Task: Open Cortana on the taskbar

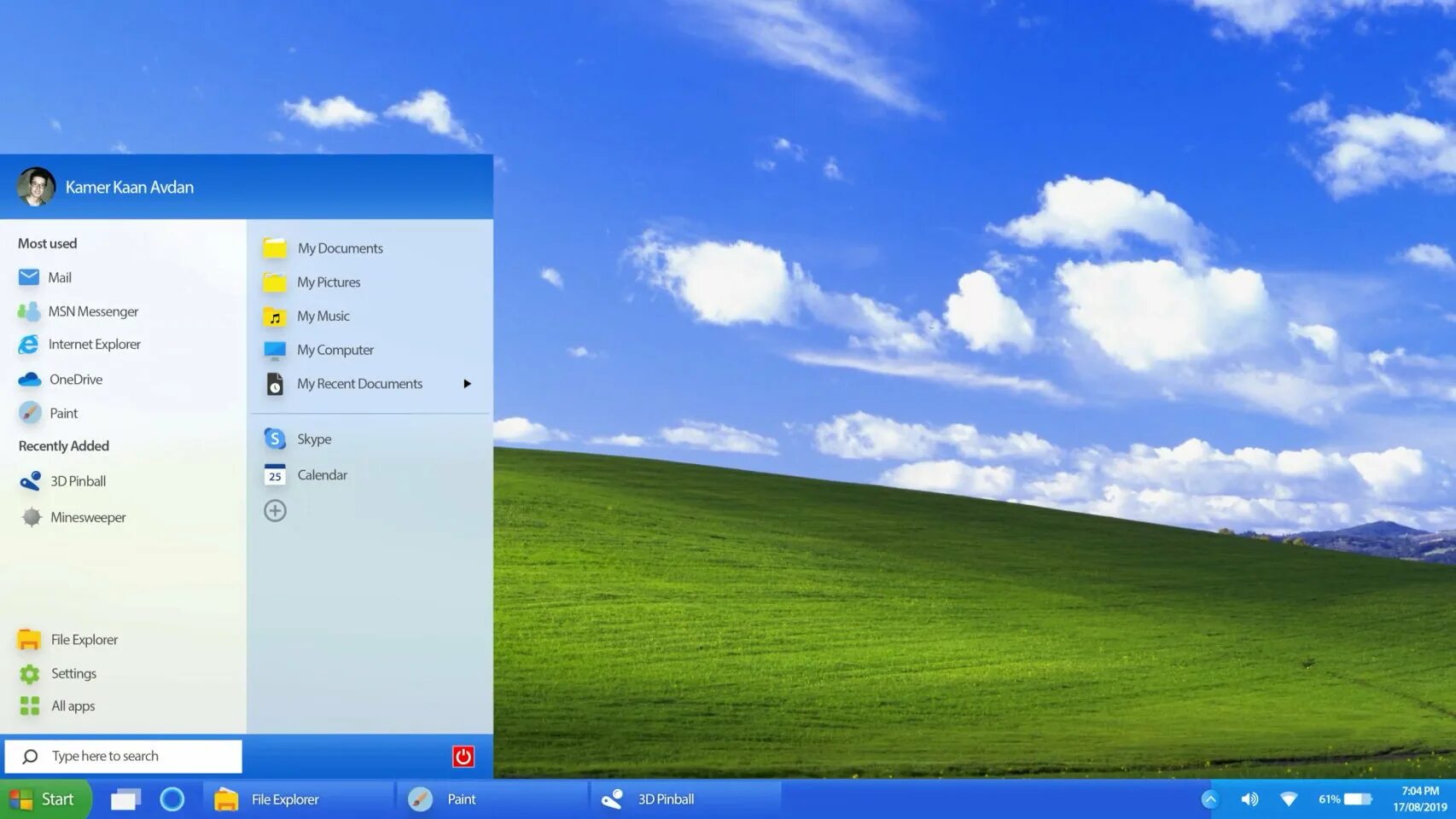Action: pos(173,799)
